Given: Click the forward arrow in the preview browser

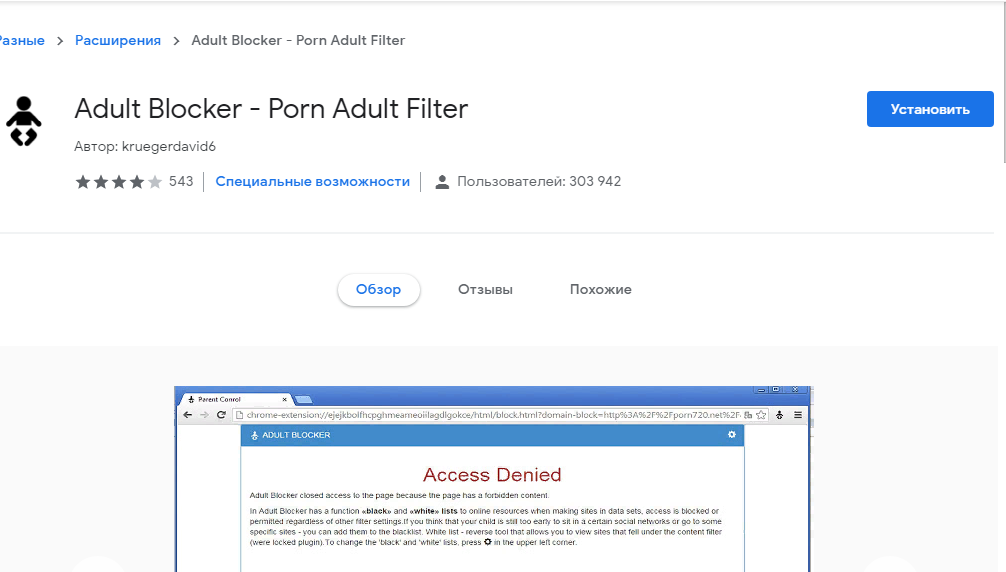Looking at the screenshot, I should pyautogui.click(x=204, y=415).
